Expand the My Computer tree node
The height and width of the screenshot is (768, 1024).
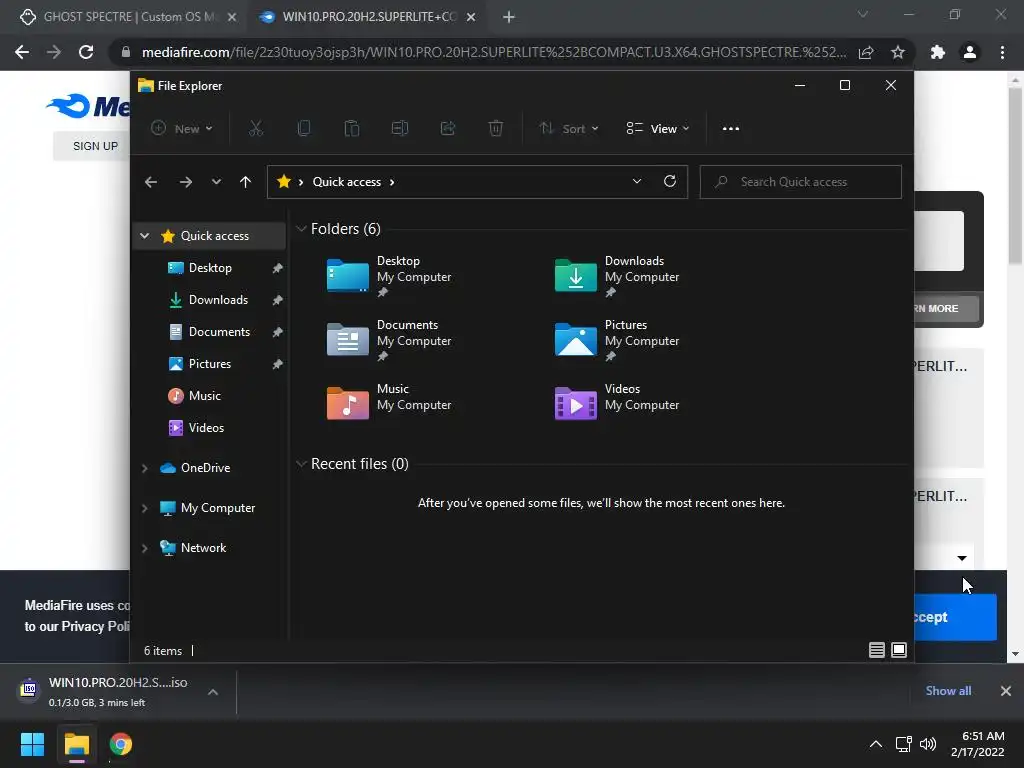[x=145, y=508]
